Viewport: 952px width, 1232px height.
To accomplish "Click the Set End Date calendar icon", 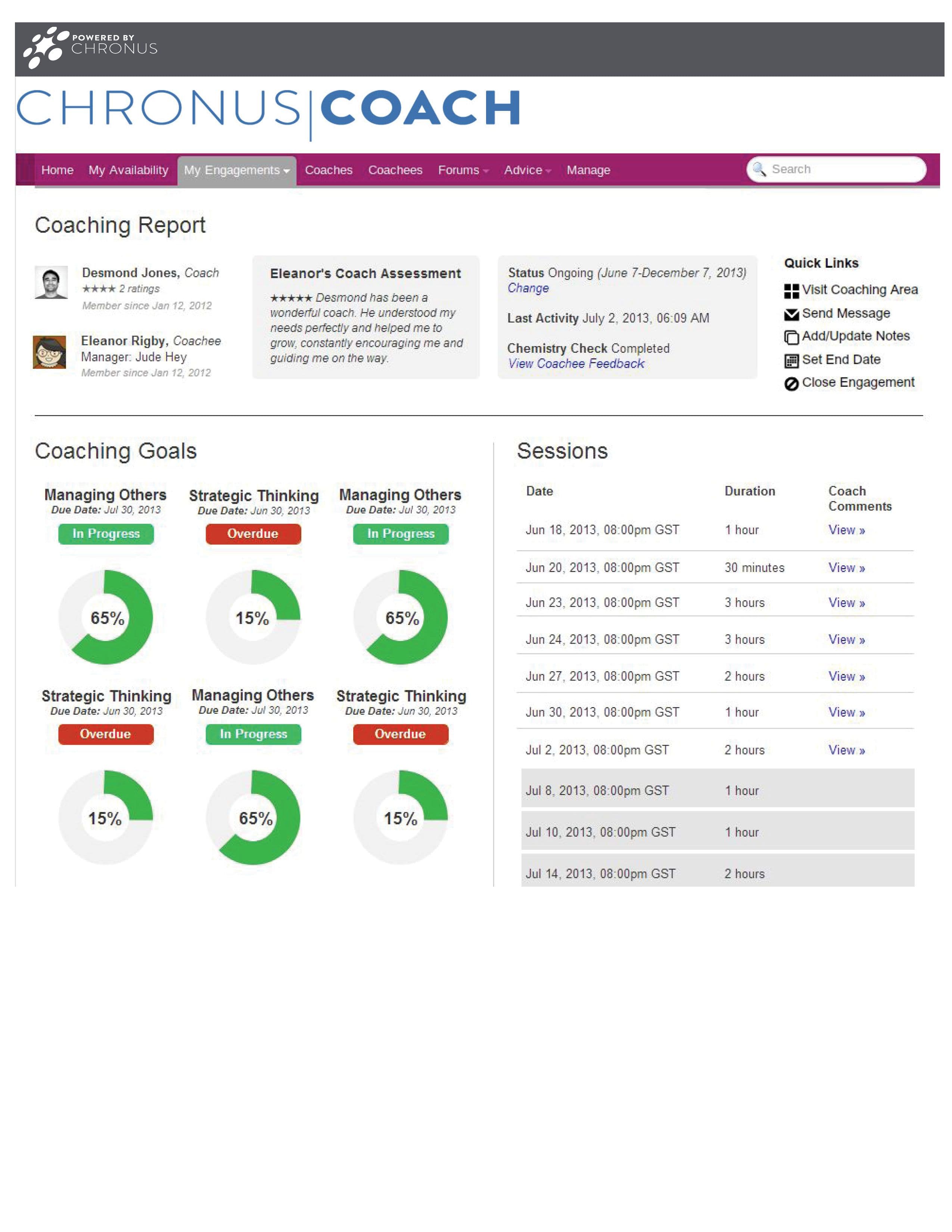I will pyautogui.click(x=791, y=361).
